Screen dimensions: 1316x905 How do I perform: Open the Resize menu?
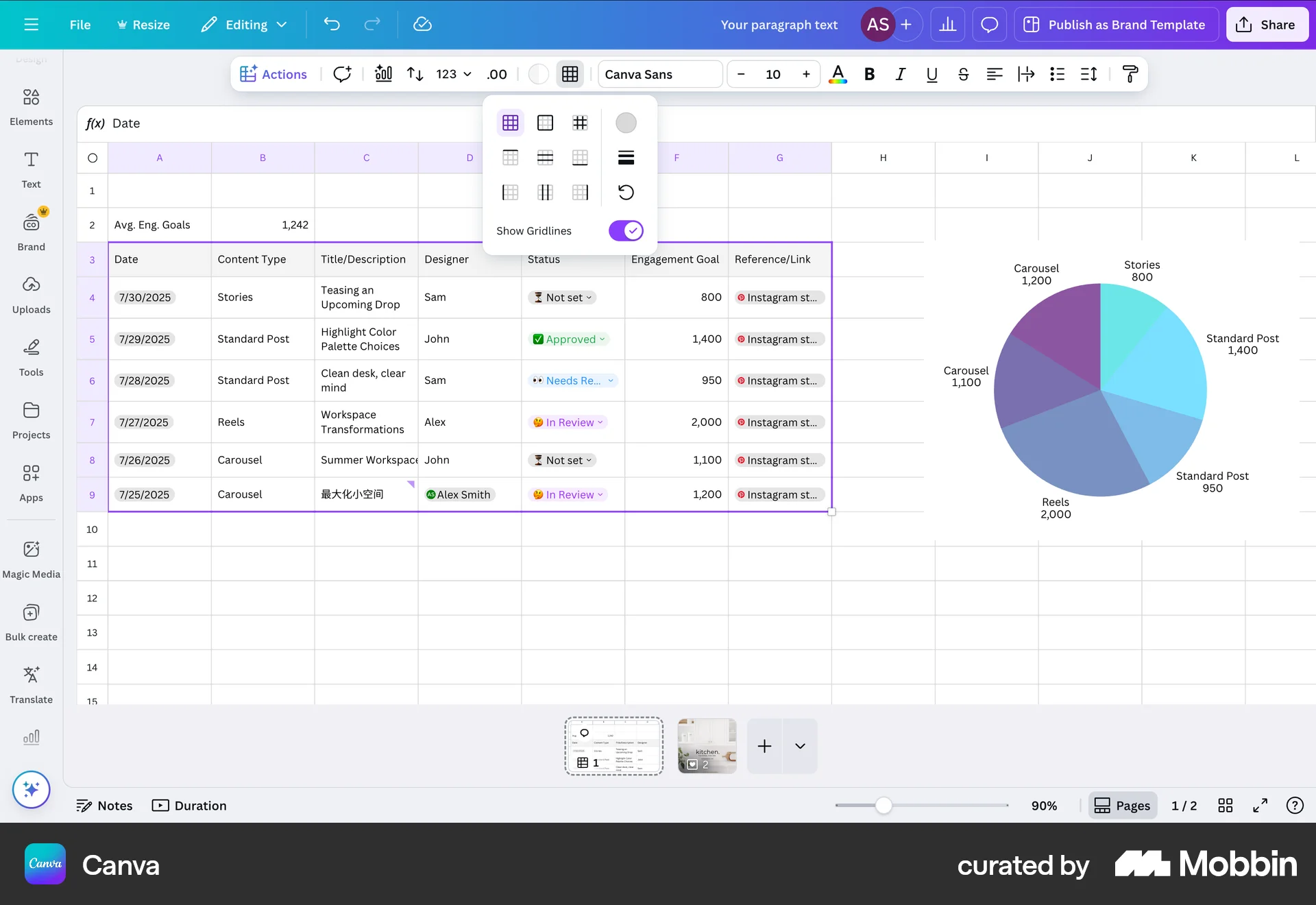pyautogui.click(x=143, y=25)
